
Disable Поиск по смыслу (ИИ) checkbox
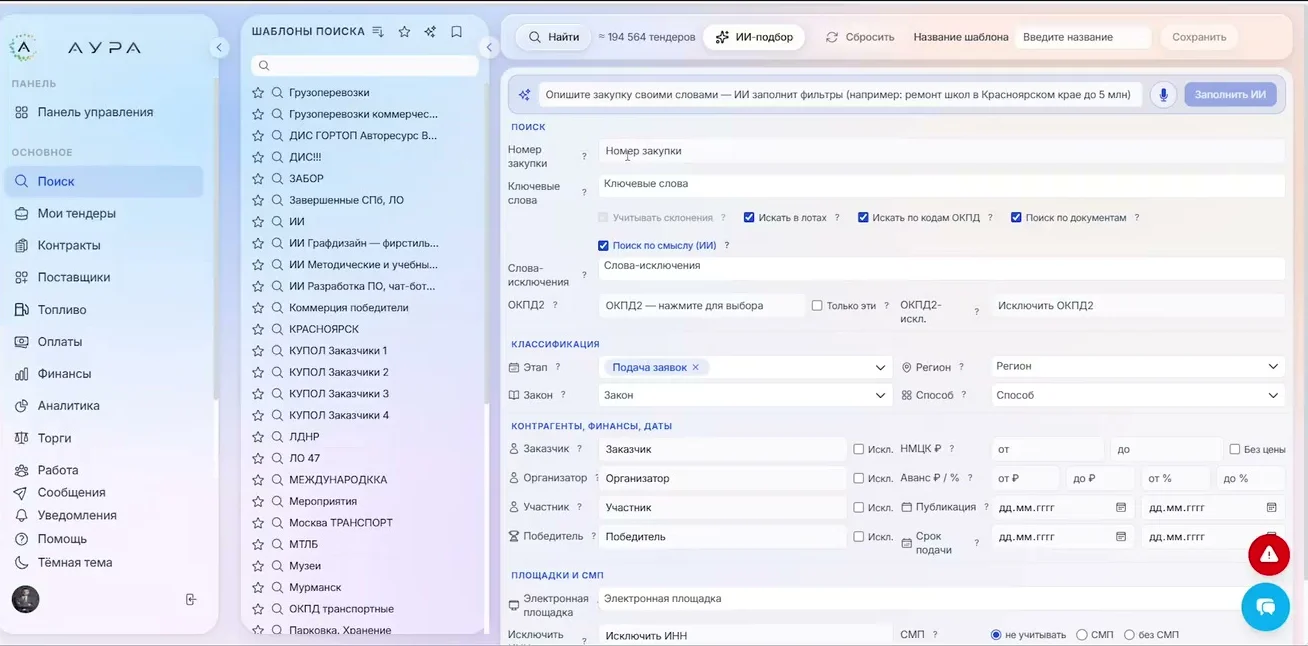pos(603,245)
